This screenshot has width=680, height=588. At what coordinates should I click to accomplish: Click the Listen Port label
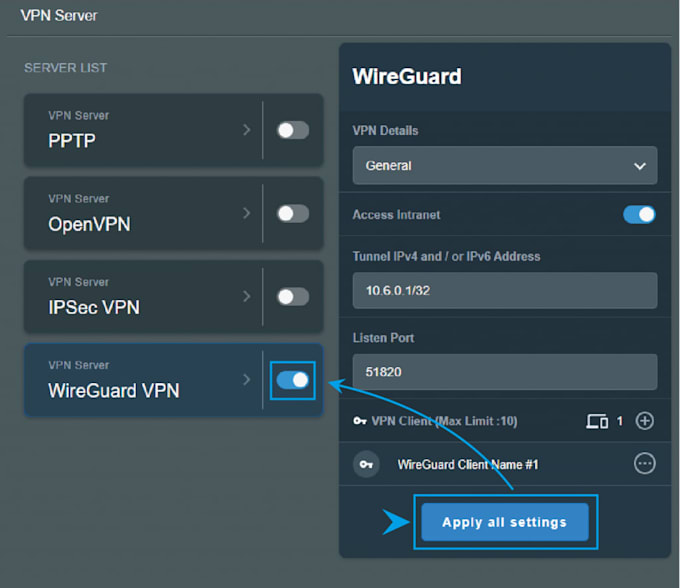click(383, 338)
